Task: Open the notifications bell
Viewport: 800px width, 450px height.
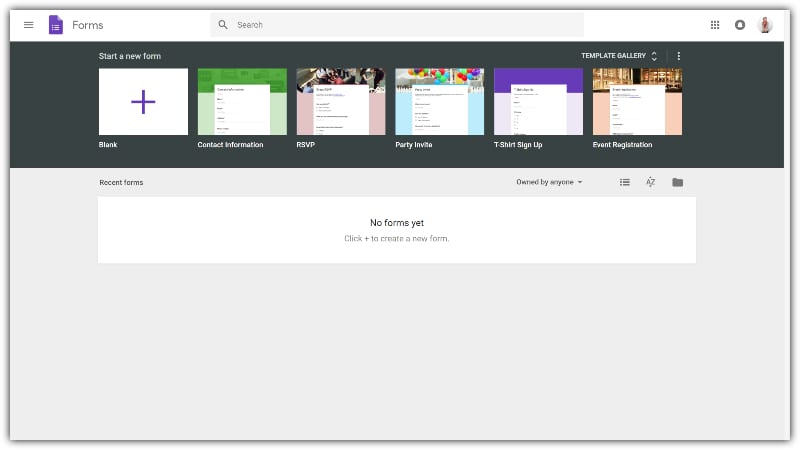Action: tap(740, 25)
